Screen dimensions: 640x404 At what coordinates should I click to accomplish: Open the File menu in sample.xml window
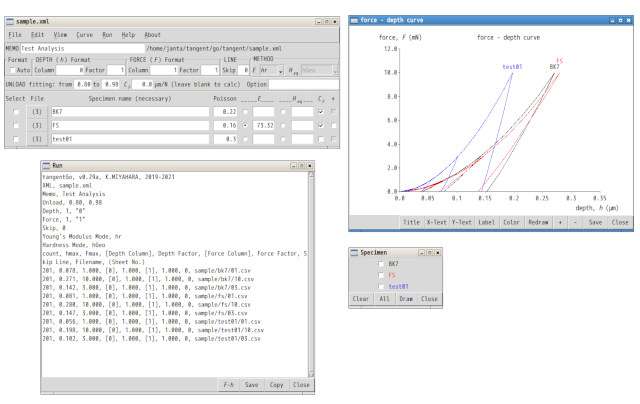click(15, 35)
